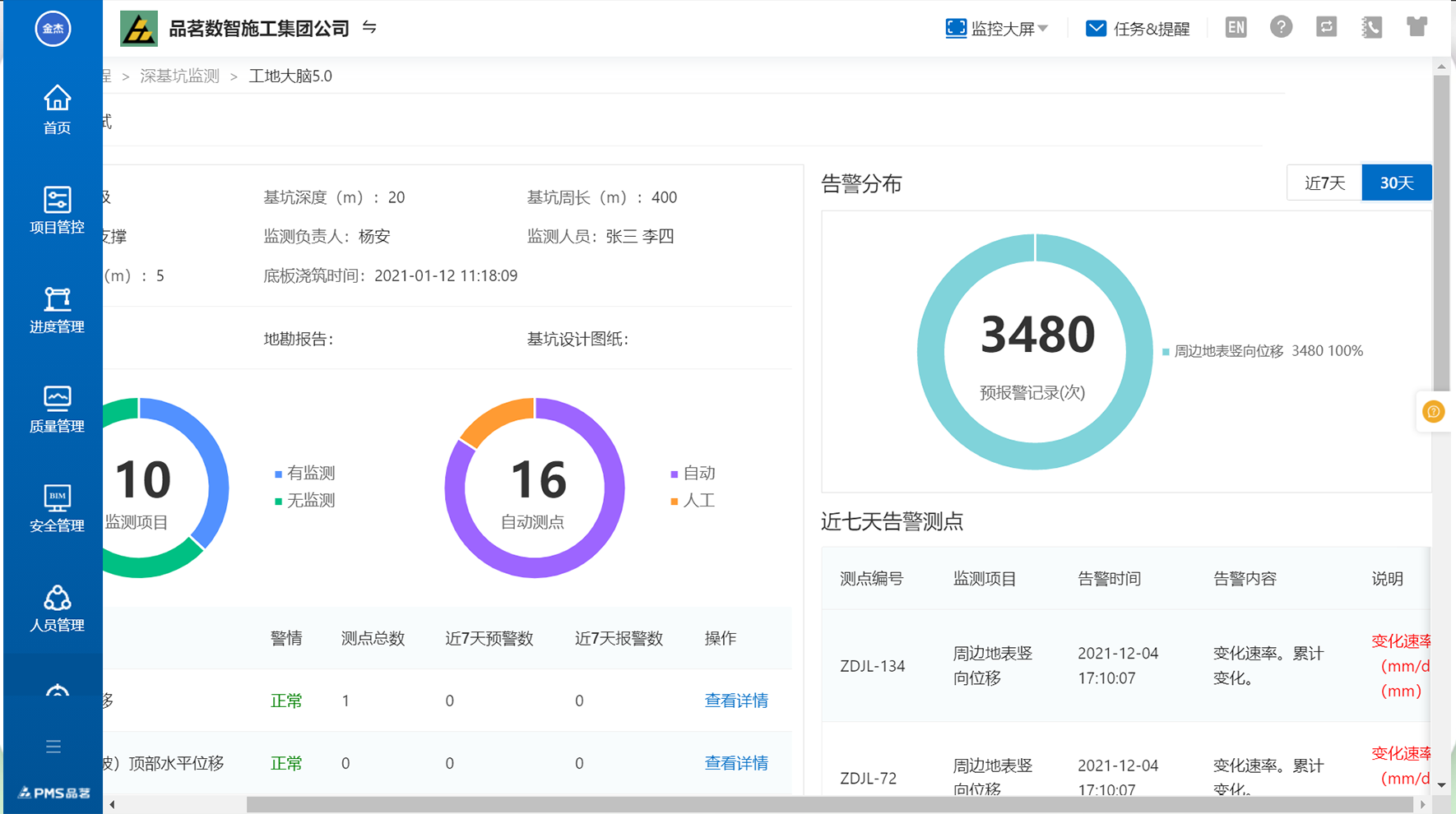Click 品茗数智施工集团公司 company name

[x=259, y=29]
